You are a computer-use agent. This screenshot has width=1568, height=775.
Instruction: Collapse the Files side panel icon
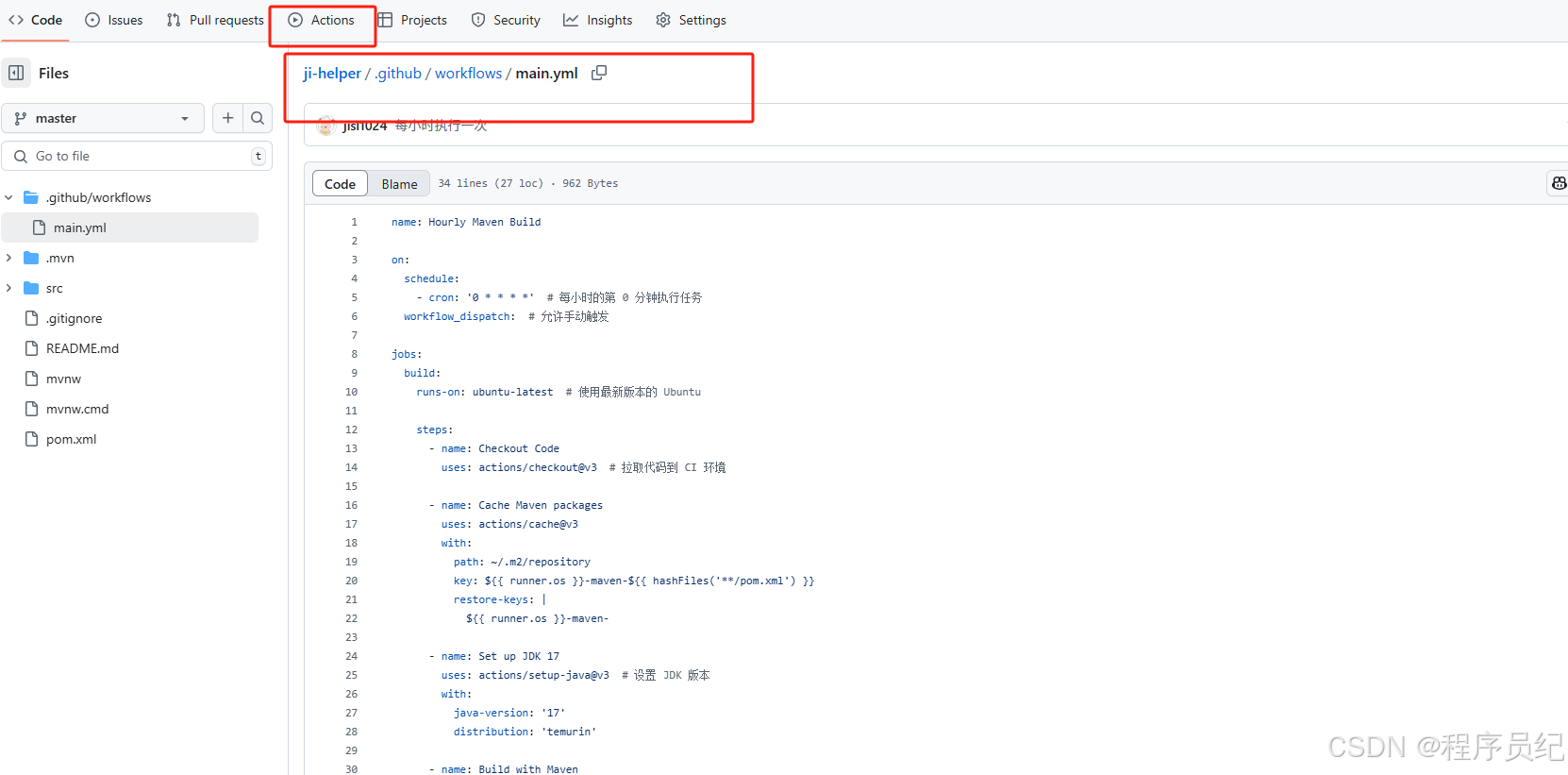[16, 73]
